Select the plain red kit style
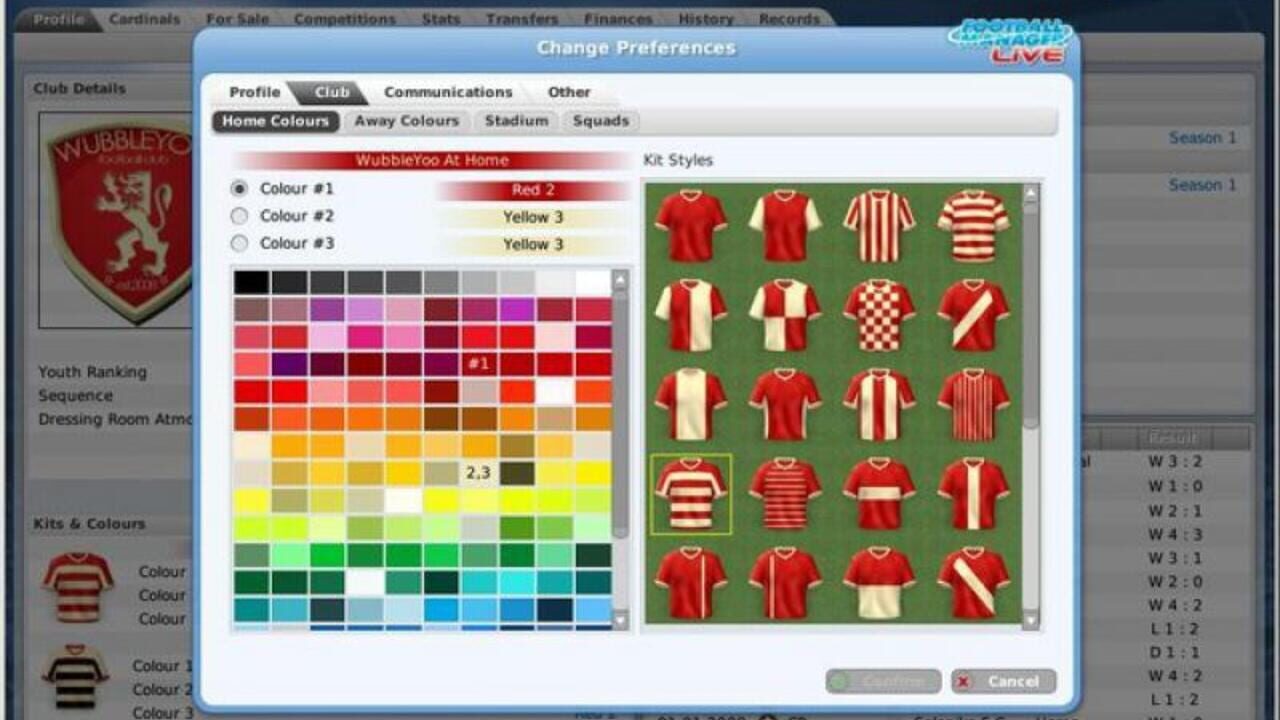1280x720 pixels. (x=691, y=225)
